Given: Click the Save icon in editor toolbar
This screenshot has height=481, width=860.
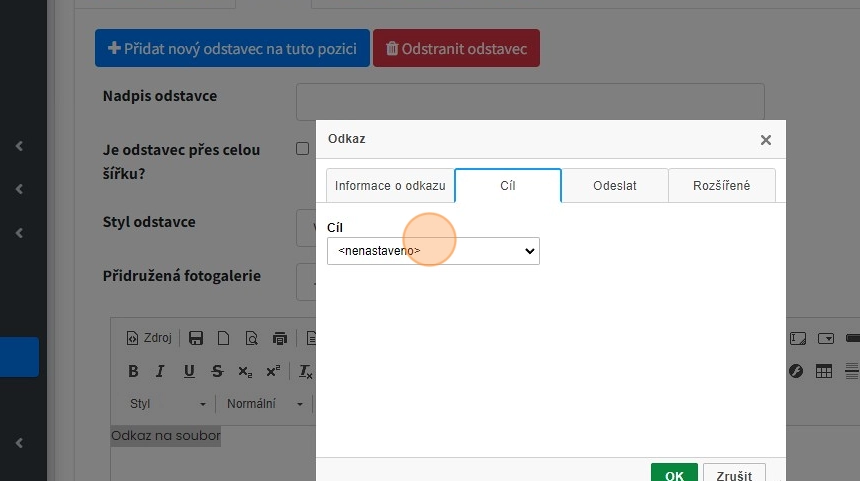Looking at the screenshot, I should coord(196,338).
